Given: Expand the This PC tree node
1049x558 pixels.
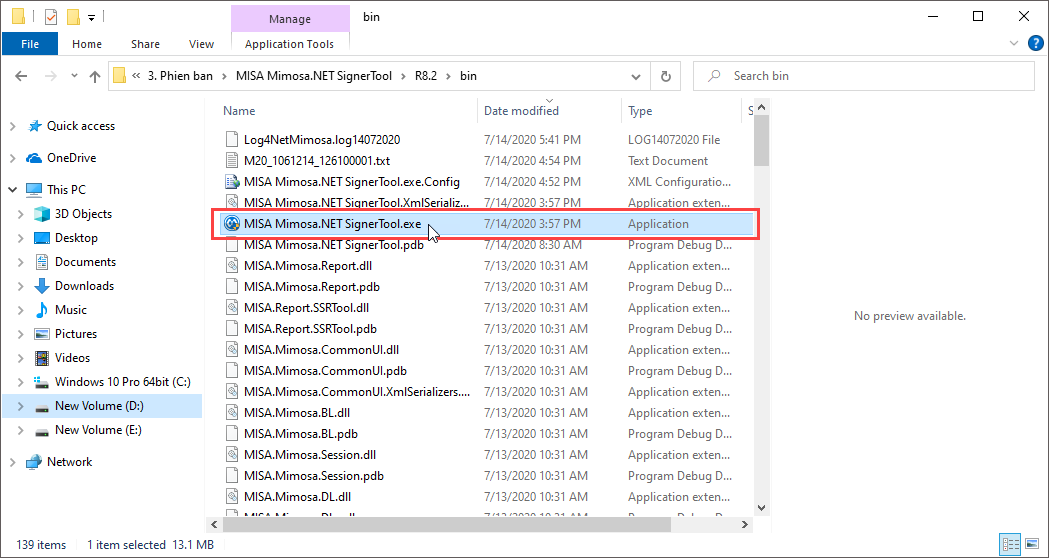Looking at the screenshot, I should [12, 190].
